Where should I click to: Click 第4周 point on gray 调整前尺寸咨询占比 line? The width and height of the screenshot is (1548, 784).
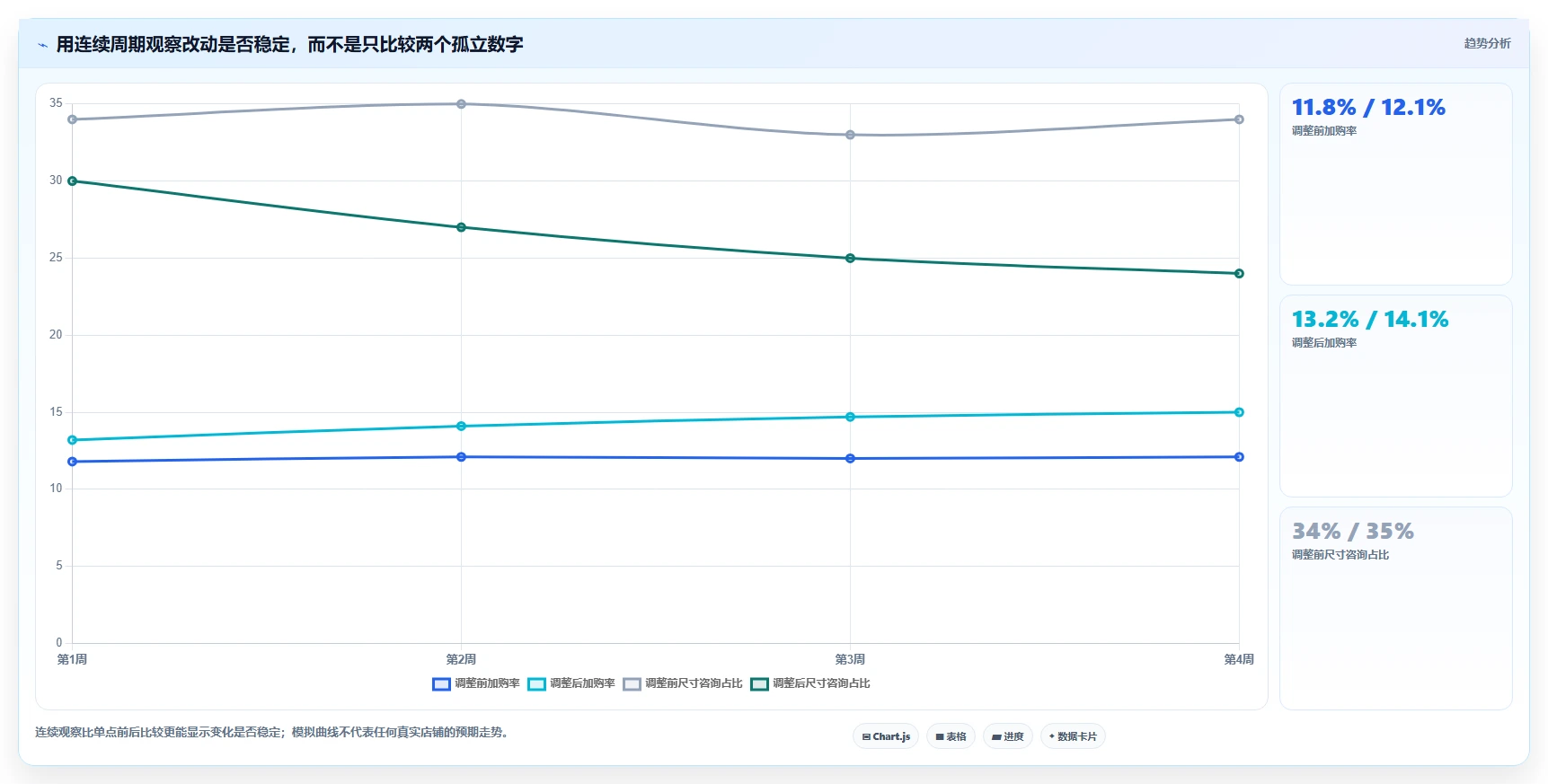[1239, 119]
